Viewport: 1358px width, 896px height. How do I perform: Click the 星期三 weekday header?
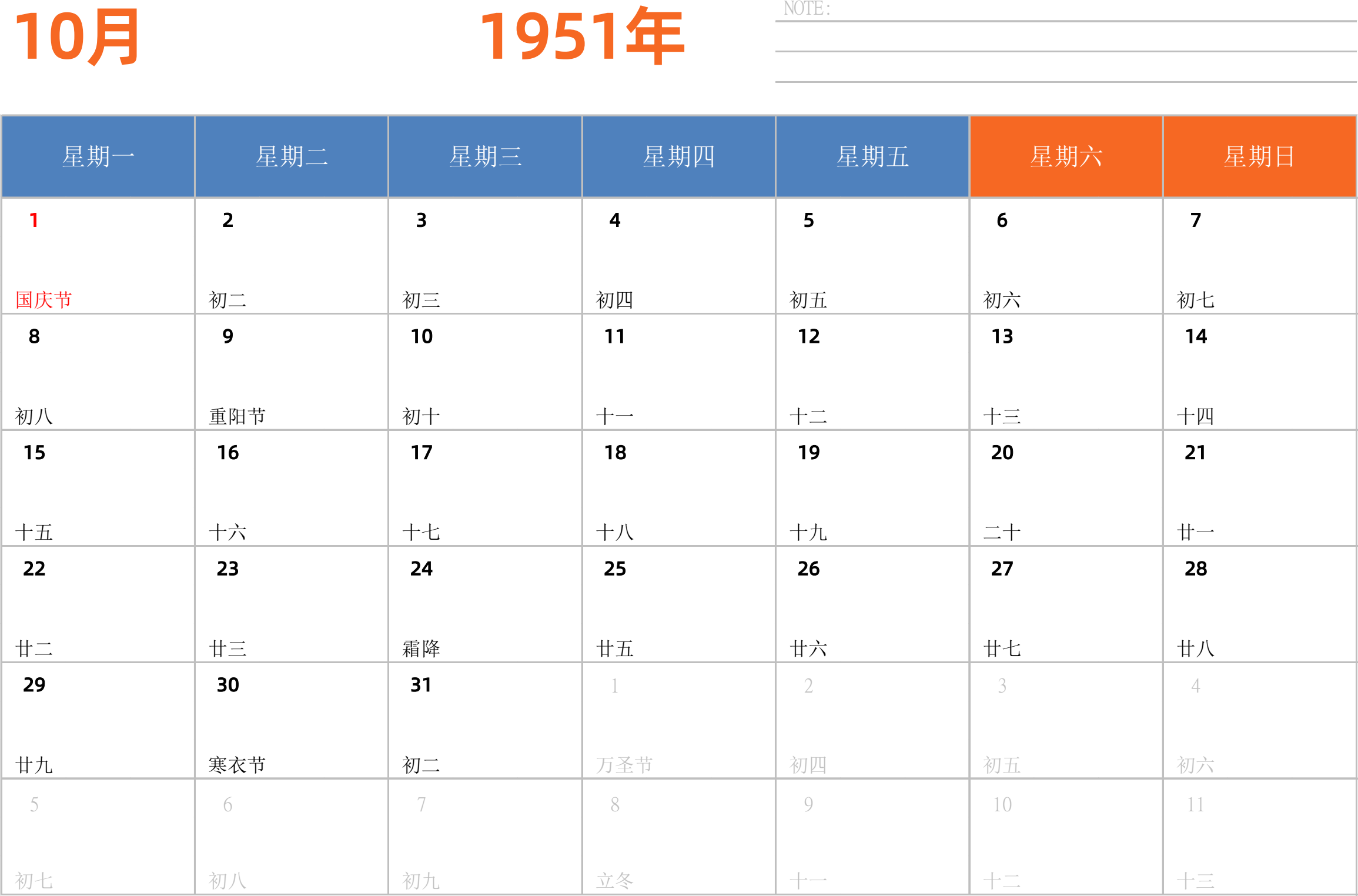pos(485,157)
